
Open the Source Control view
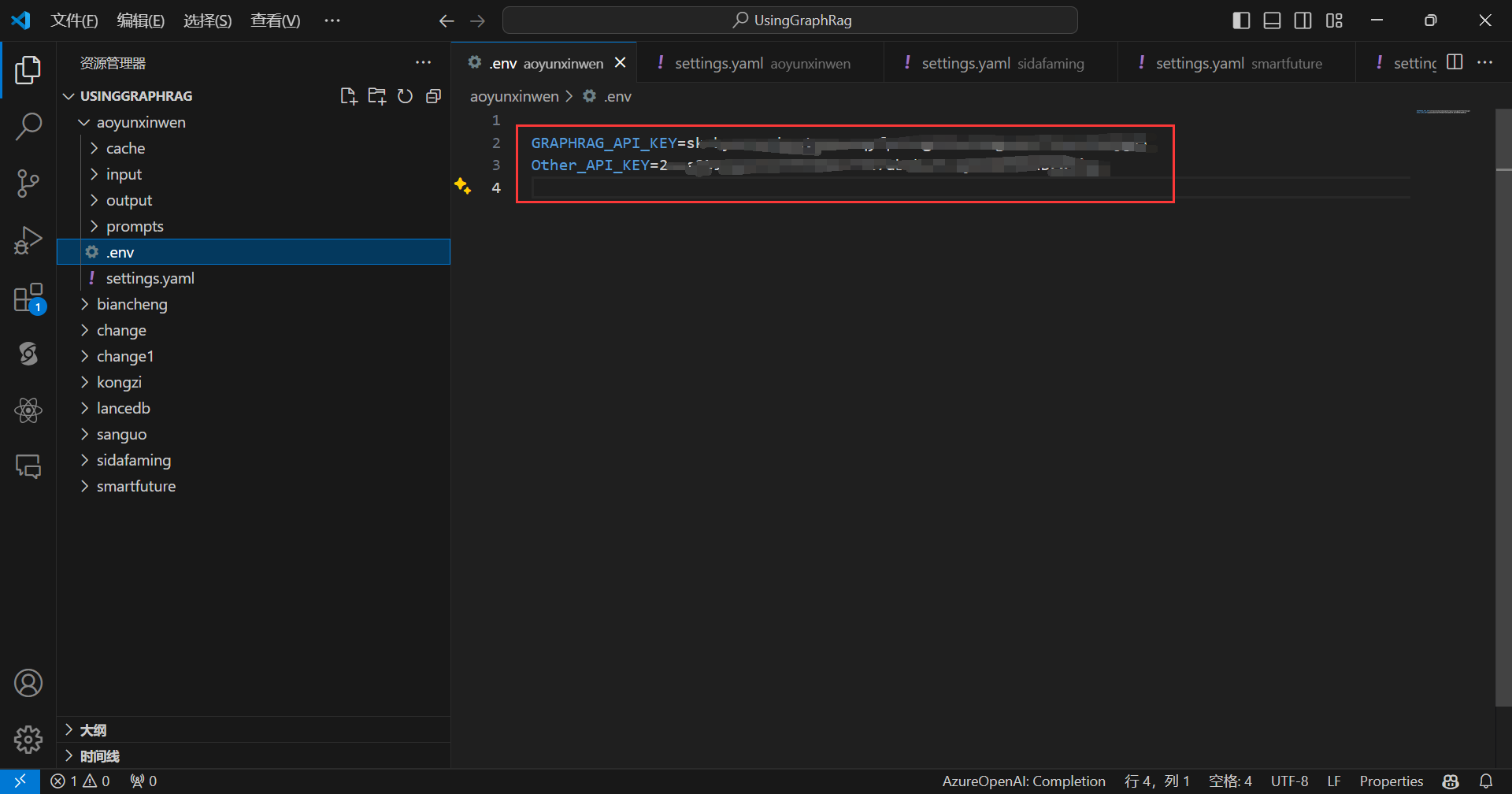[x=28, y=183]
